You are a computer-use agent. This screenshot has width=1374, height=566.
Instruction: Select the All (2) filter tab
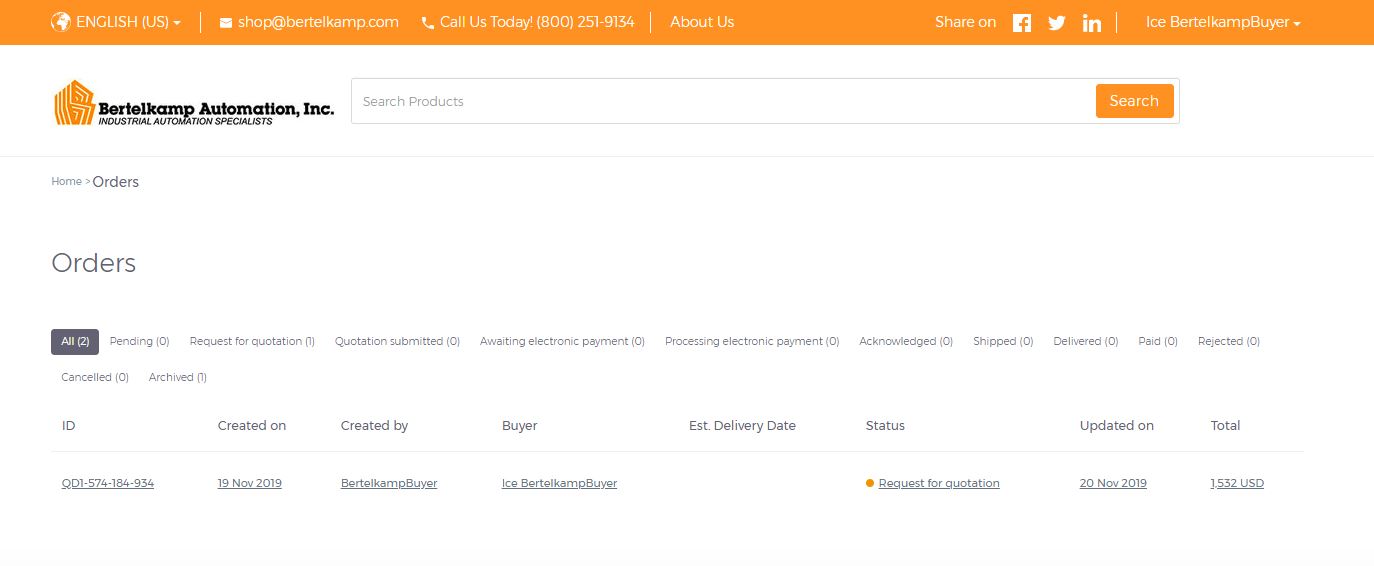[75, 341]
